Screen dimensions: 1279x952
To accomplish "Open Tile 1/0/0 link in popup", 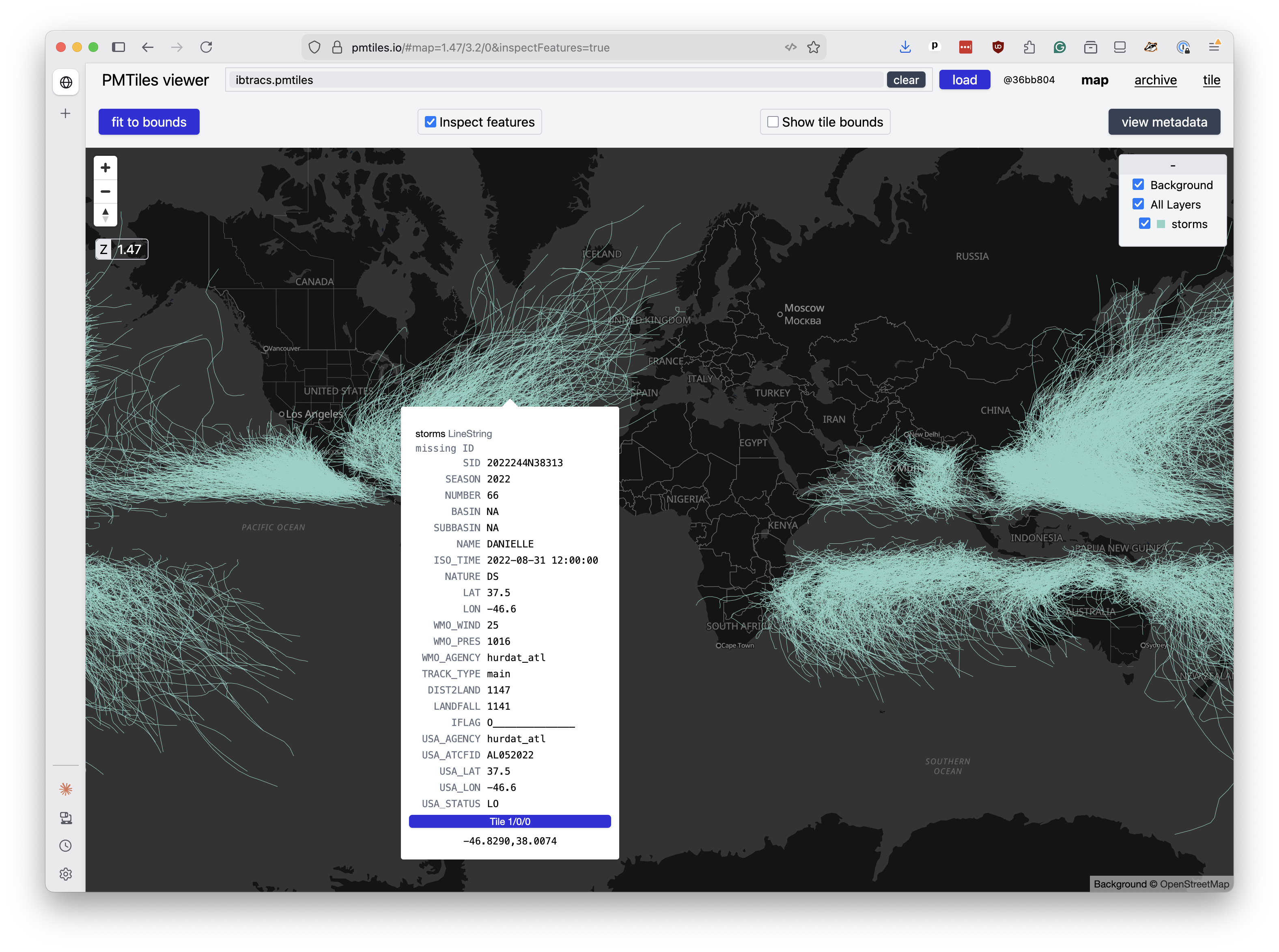I will click(510, 821).
